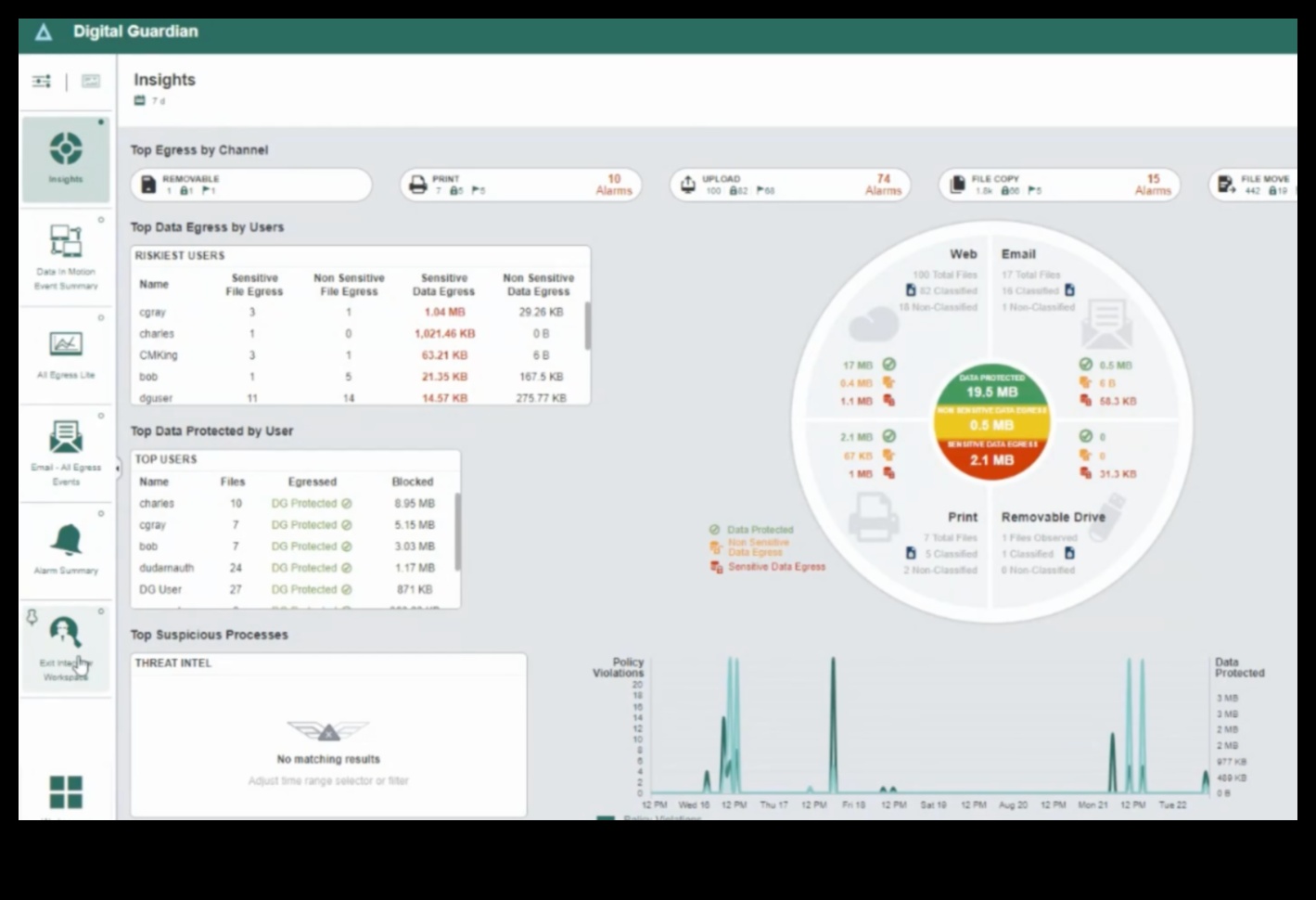Sort by Sensitive Data Egress column header
The width and height of the screenshot is (1316, 900).
tap(443, 285)
